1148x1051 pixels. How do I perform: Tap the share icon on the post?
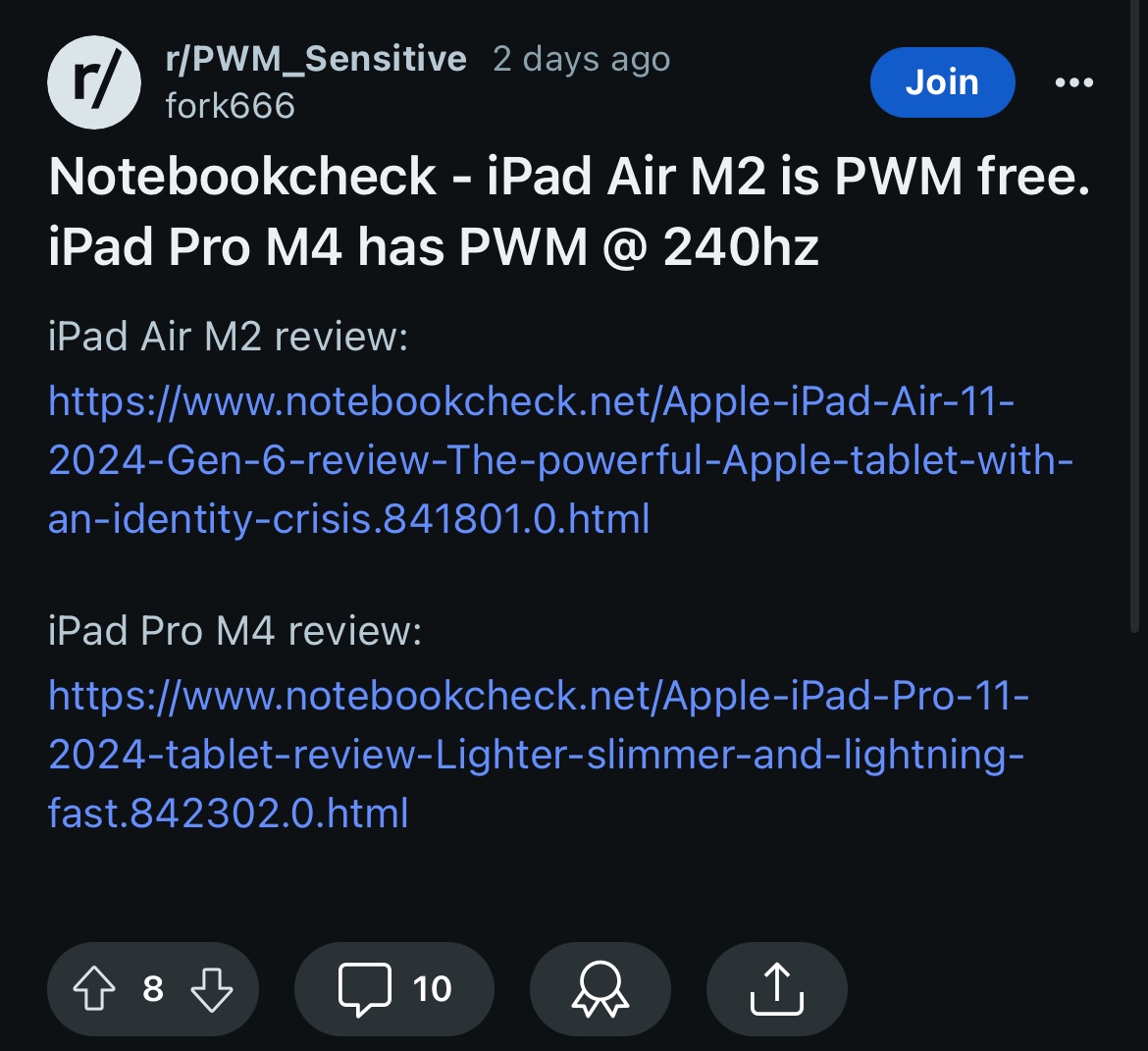[776, 988]
